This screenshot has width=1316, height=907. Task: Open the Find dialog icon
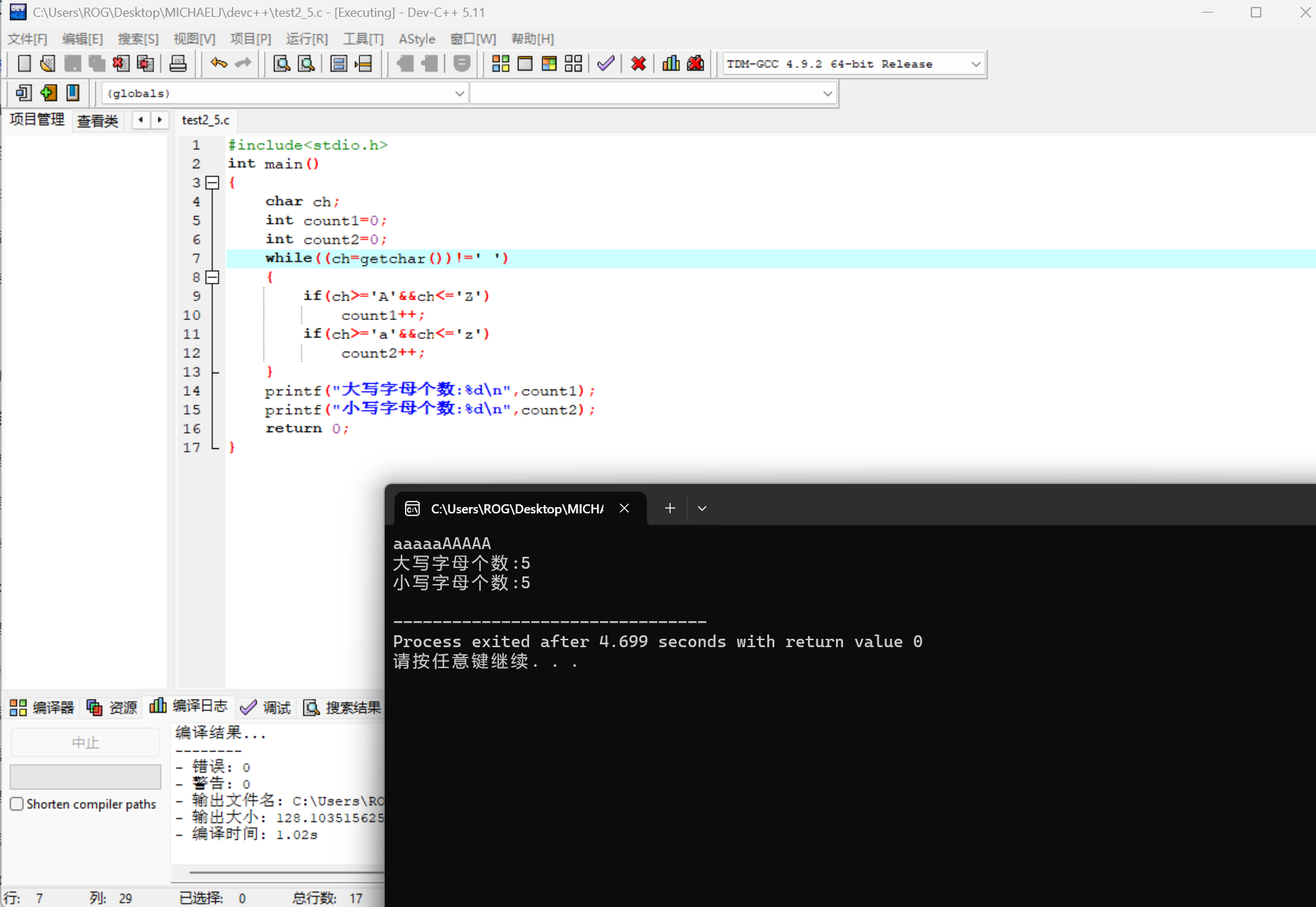282,64
